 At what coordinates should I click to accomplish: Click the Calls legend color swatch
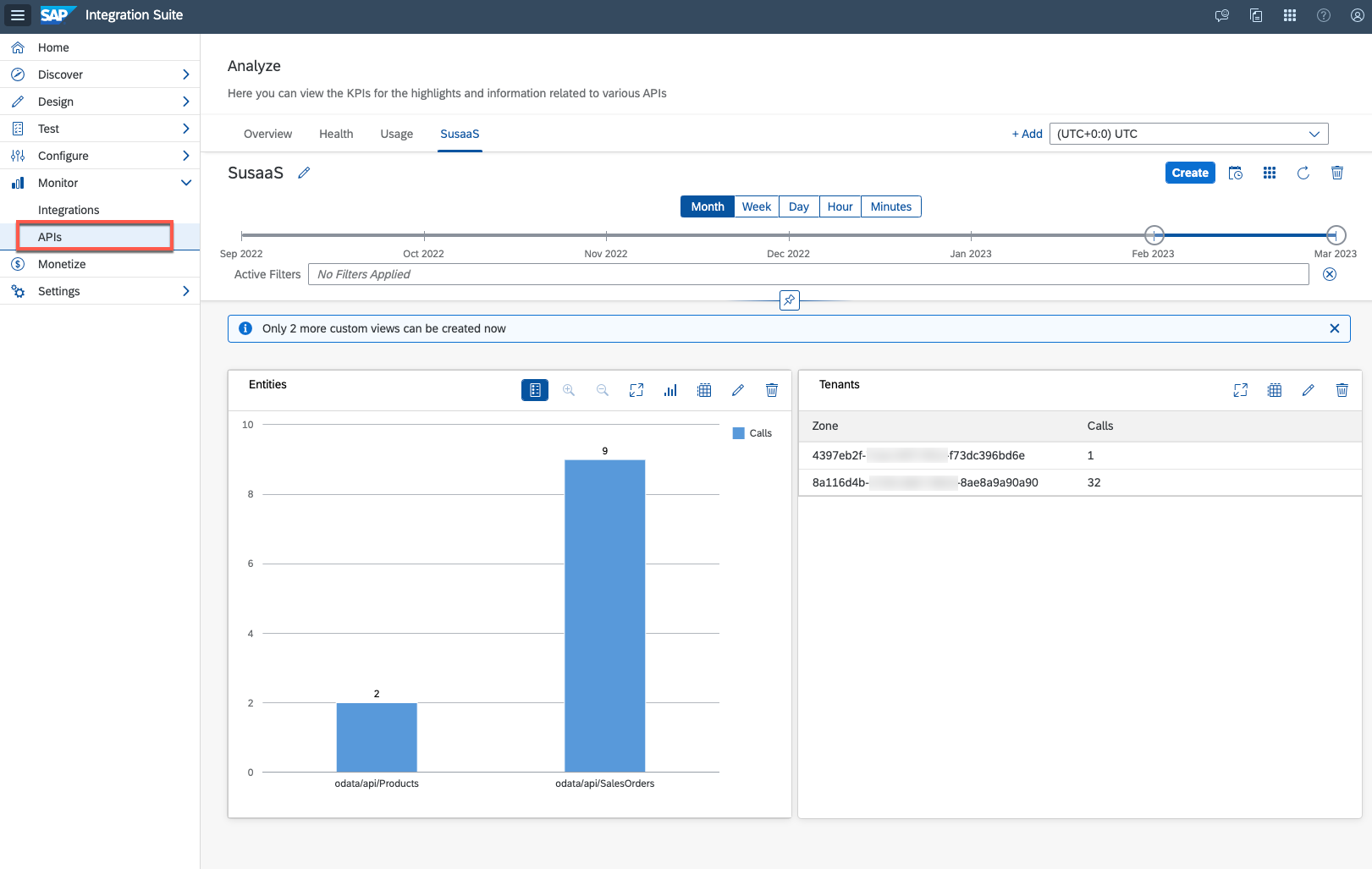coord(739,433)
